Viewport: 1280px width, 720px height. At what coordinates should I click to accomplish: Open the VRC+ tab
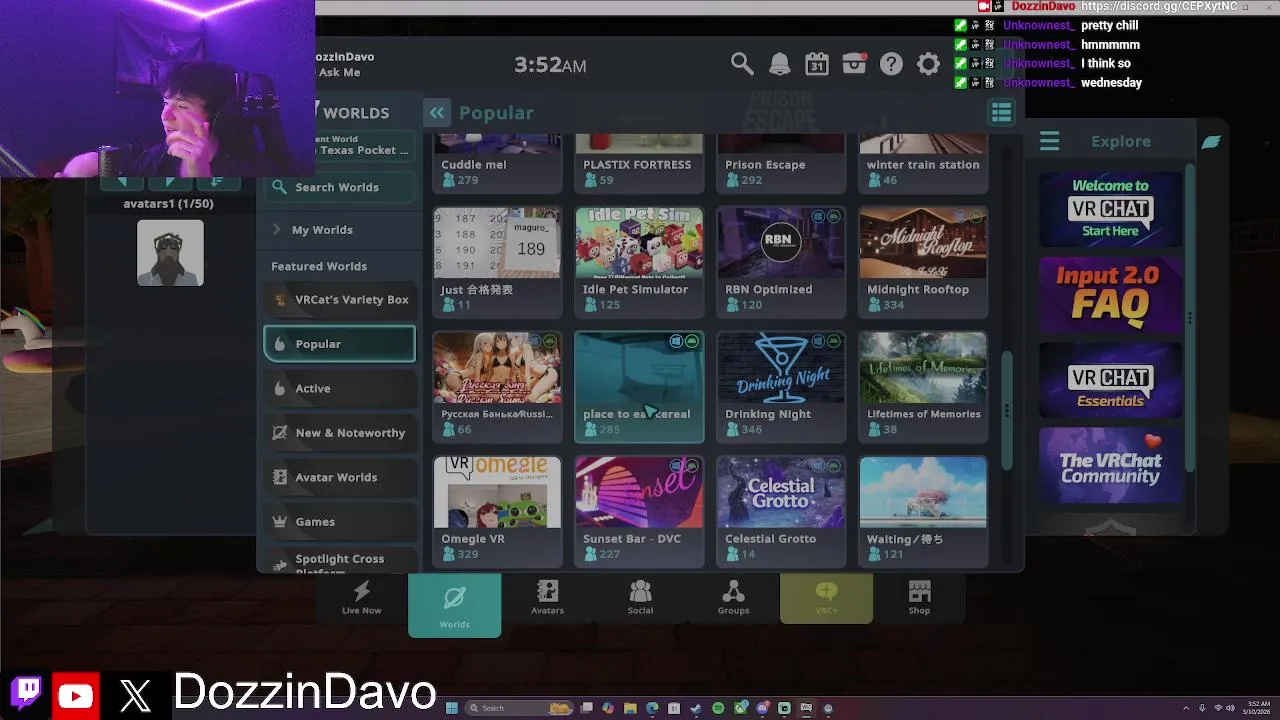826,598
